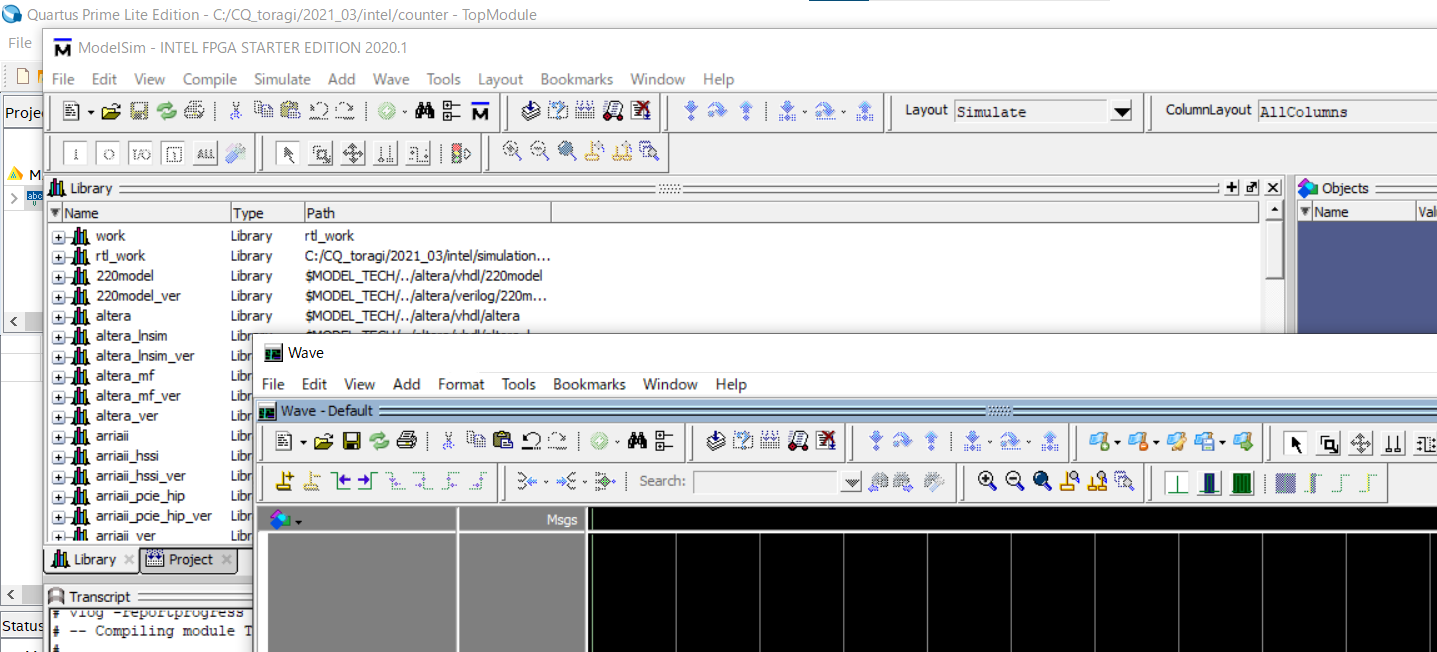Screen dimensions: 1437x652
Task: Click Find binoculars icon in Wave toolbar
Action: 637,441
